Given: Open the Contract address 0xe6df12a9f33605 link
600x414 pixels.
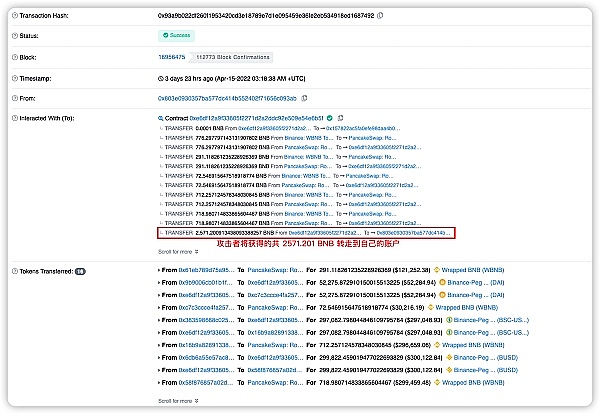Looking at the screenshot, I should (256, 118).
